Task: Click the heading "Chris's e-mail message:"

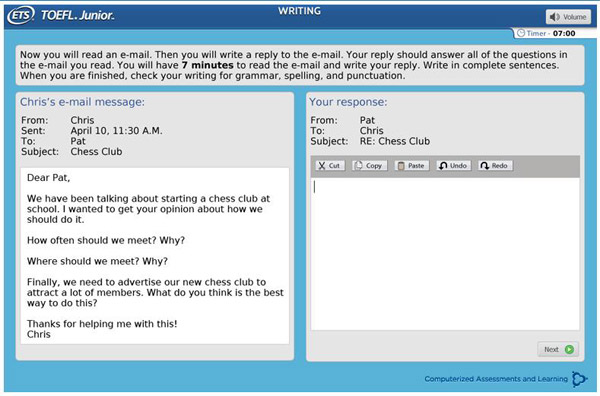Action: 82,102
